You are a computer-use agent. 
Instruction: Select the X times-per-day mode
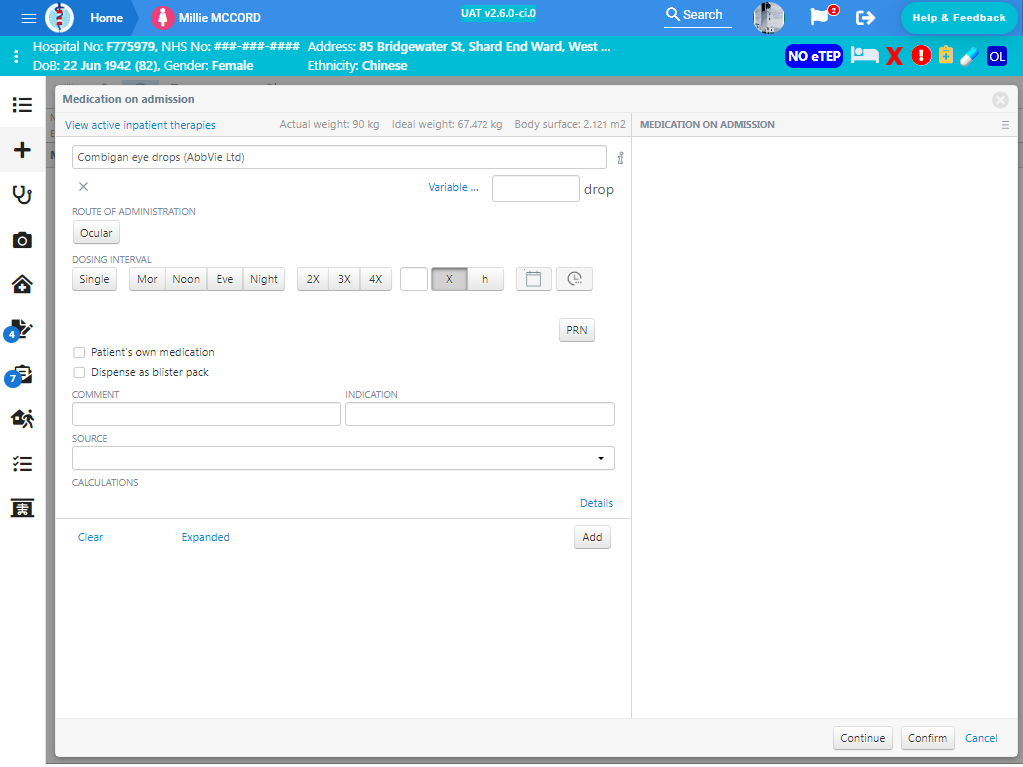click(x=450, y=279)
